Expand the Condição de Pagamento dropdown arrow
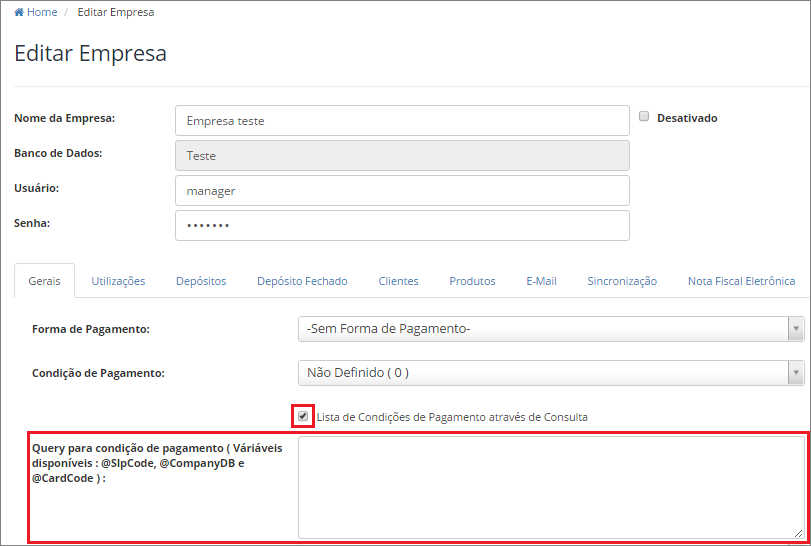811x546 pixels. (x=796, y=373)
